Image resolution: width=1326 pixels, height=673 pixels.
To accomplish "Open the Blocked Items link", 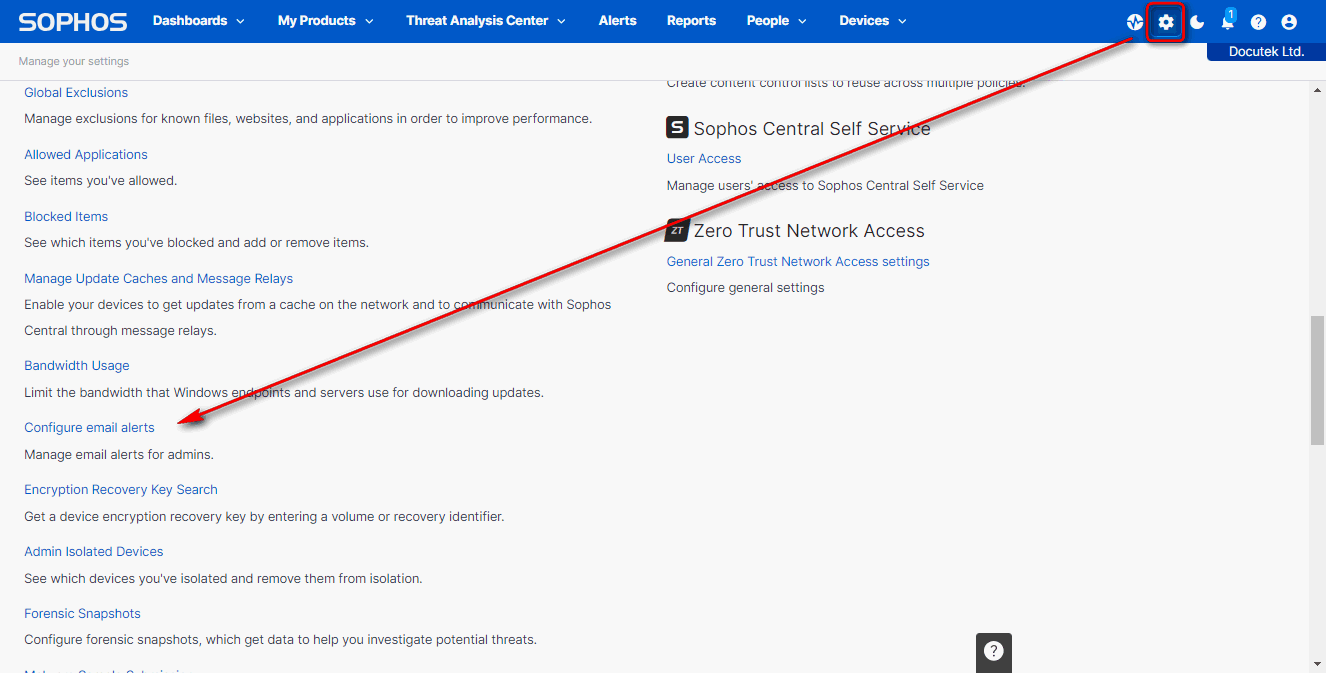I will click(x=66, y=216).
